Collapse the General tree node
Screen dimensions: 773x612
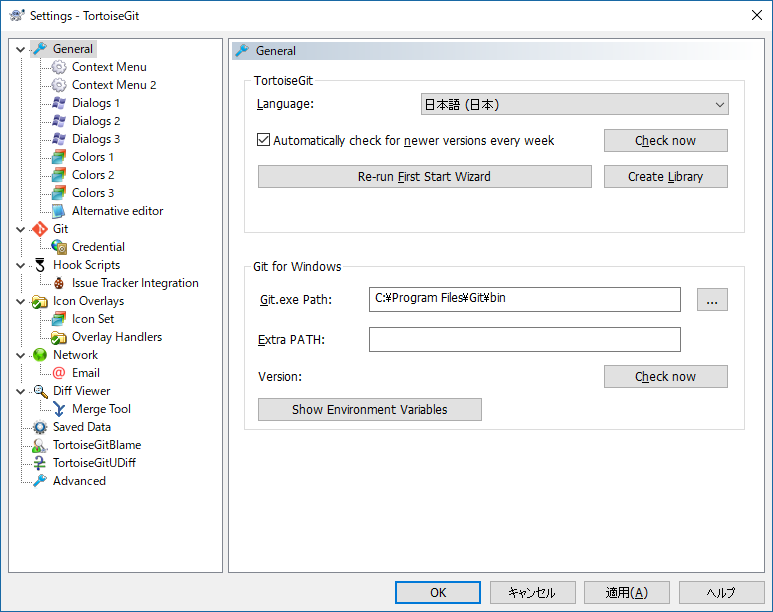[x=21, y=49]
